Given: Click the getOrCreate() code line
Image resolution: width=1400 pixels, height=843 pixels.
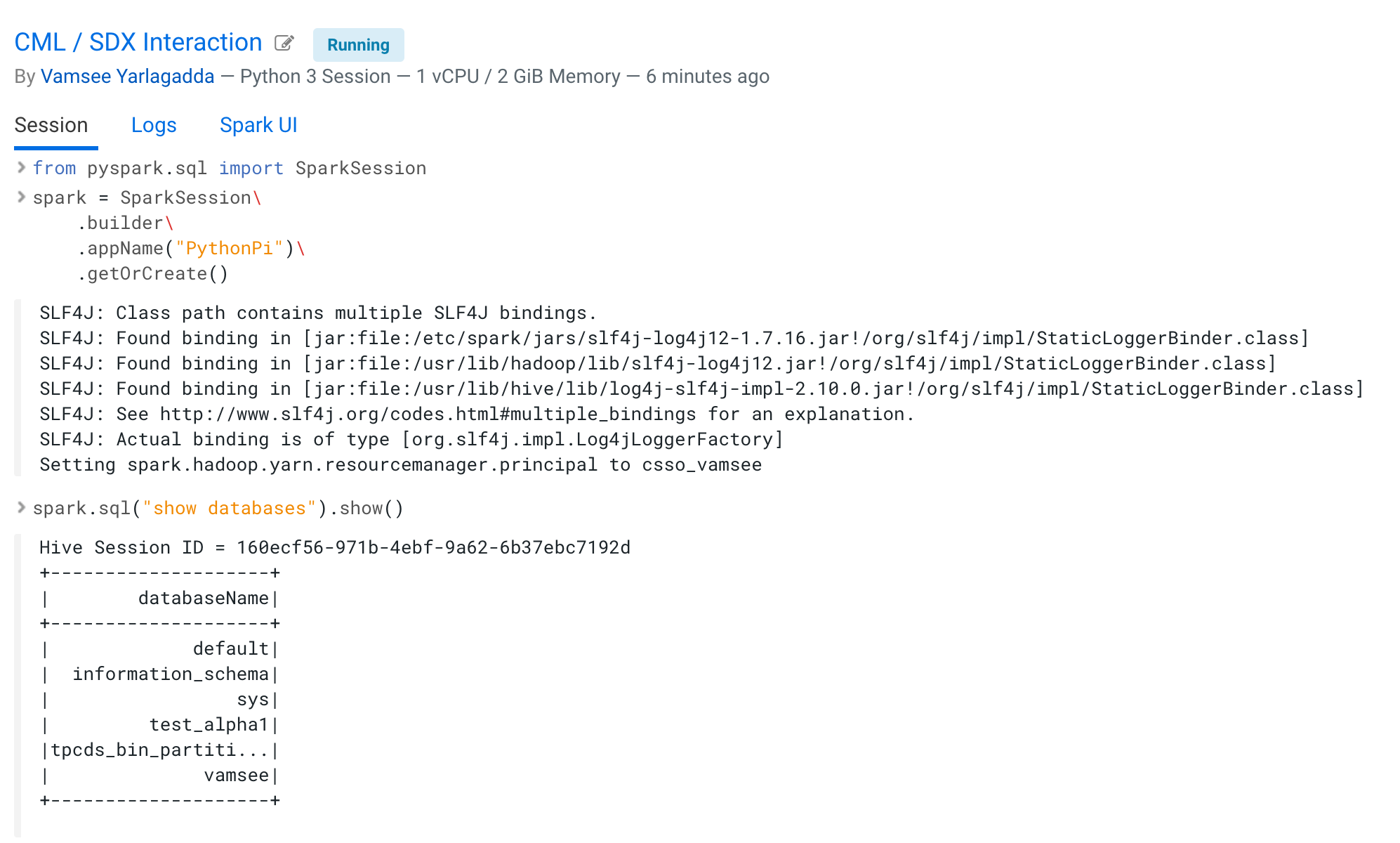Looking at the screenshot, I should 154,273.
